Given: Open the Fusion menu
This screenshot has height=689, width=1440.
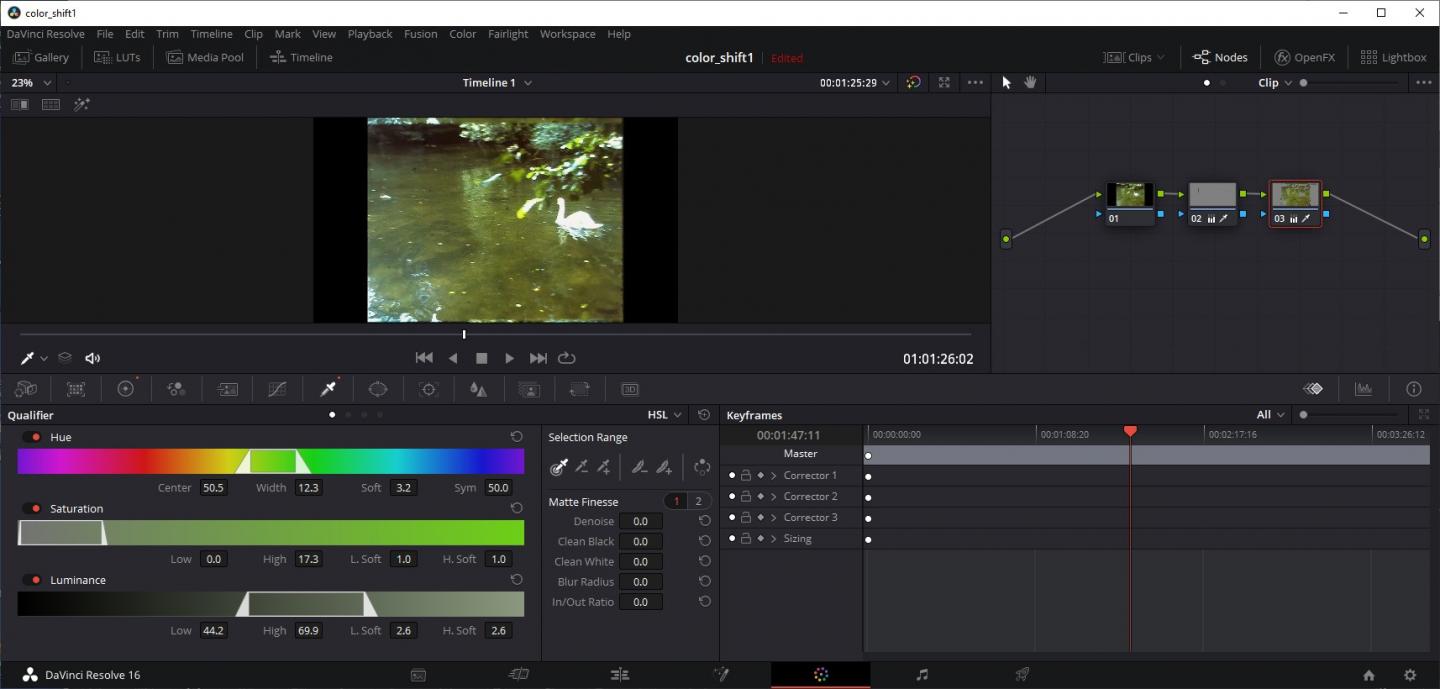Looking at the screenshot, I should (420, 34).
